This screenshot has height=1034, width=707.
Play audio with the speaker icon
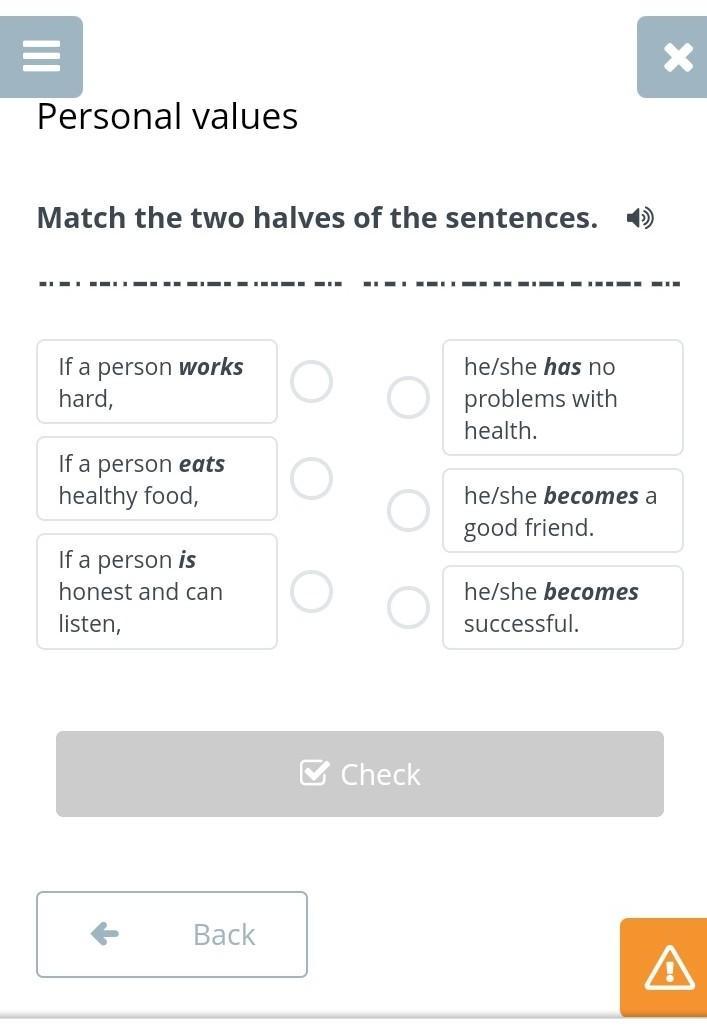click(639, 218)
